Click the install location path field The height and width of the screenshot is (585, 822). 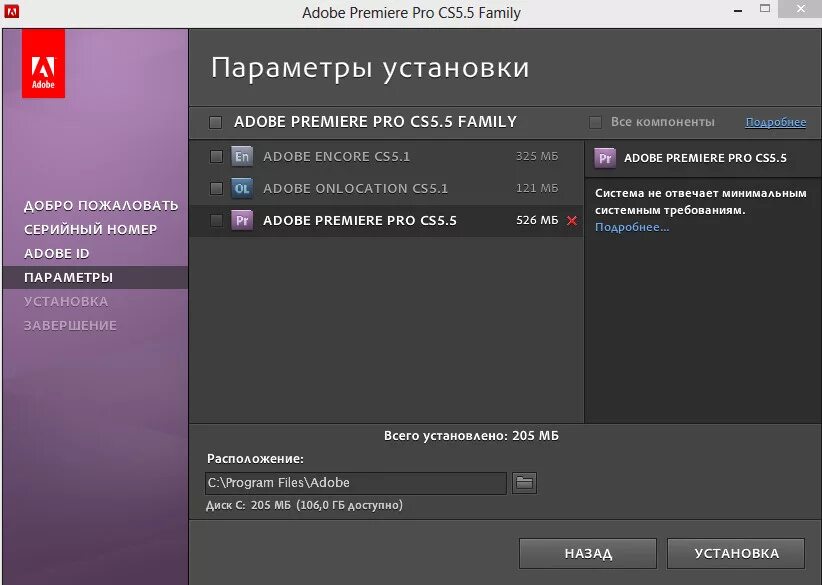click(x=356, y=483)
